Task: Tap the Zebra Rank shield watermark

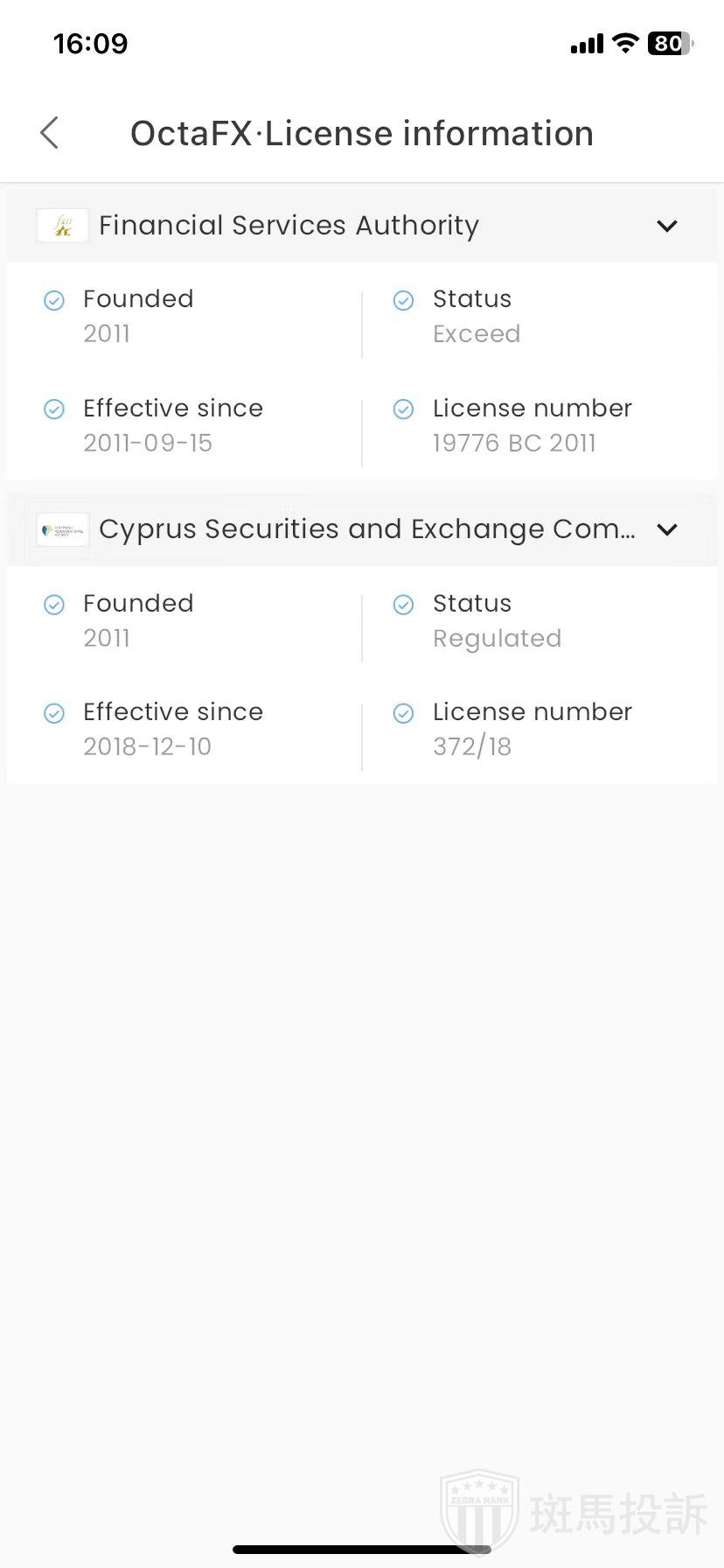Action: (x=479, y=1512)
